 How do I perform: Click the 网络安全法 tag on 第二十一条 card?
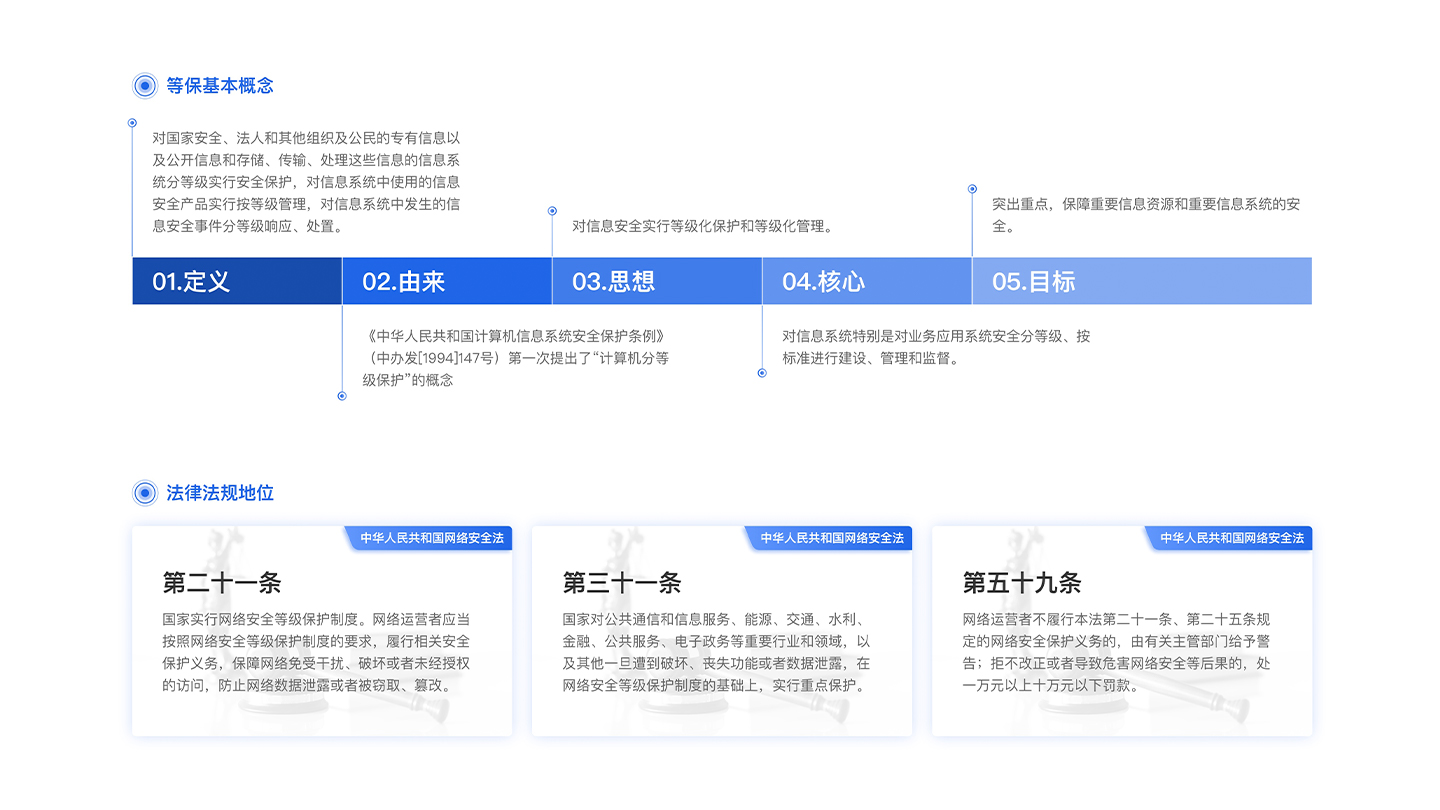click(x=431, y=538)
